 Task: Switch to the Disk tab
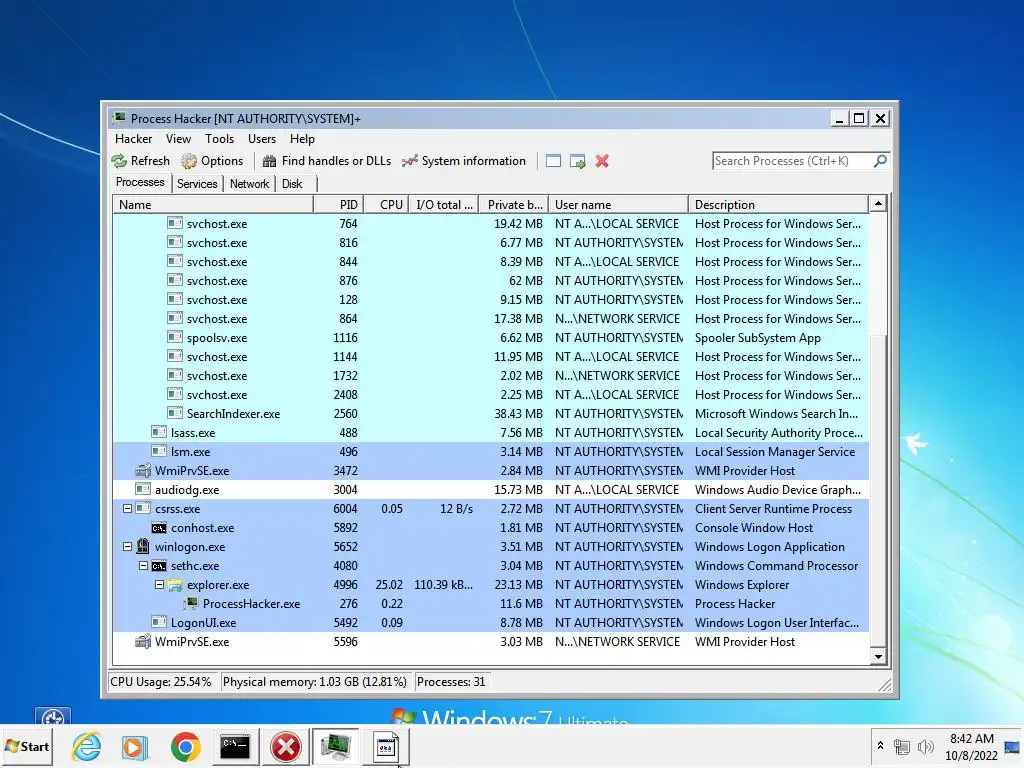click(292, 184)
